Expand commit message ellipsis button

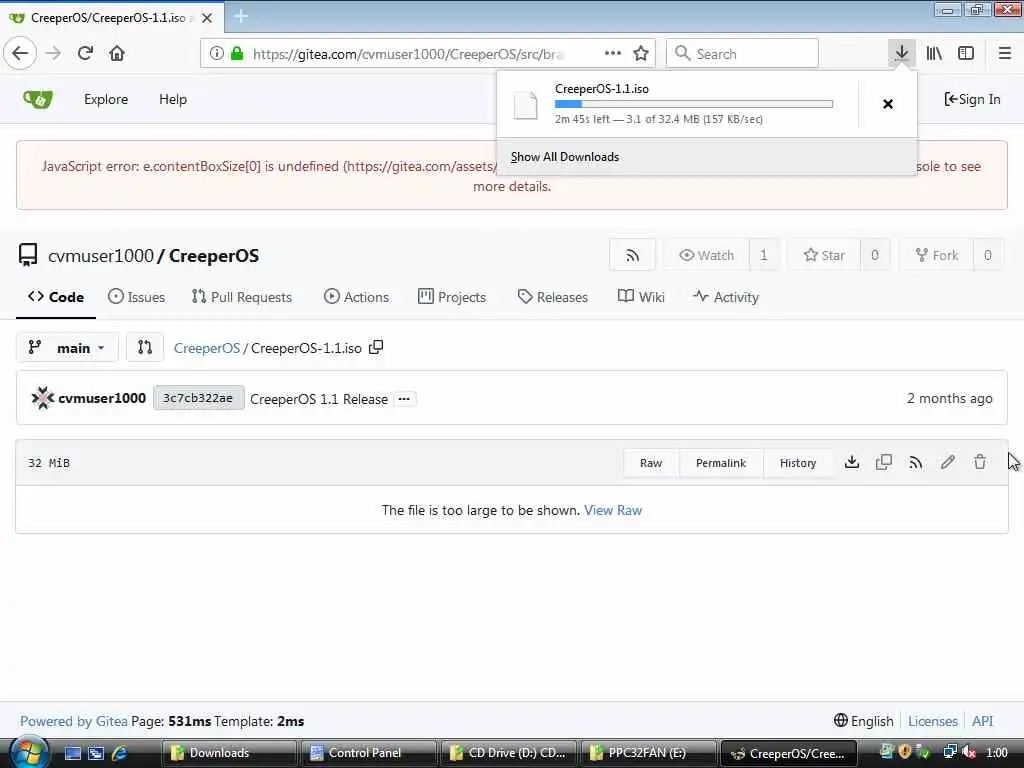(x=404, y=399)
